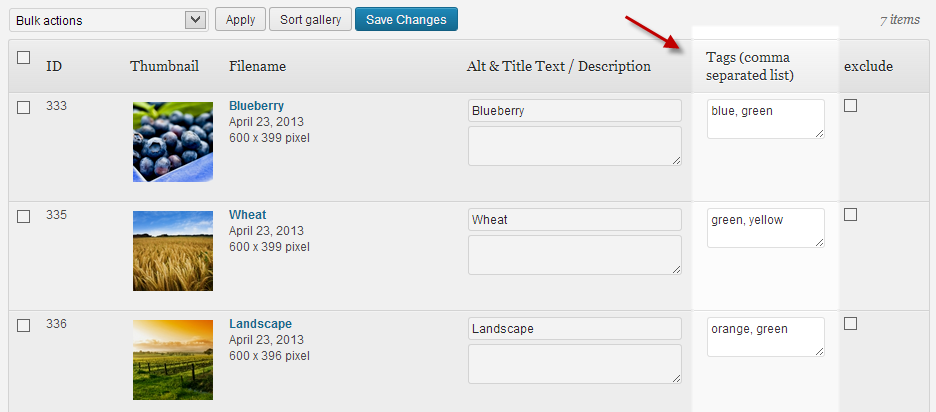Focus the tags field containing green, yellow
Image resolution: width=936 pixels, height=412 pixels.
766,227
